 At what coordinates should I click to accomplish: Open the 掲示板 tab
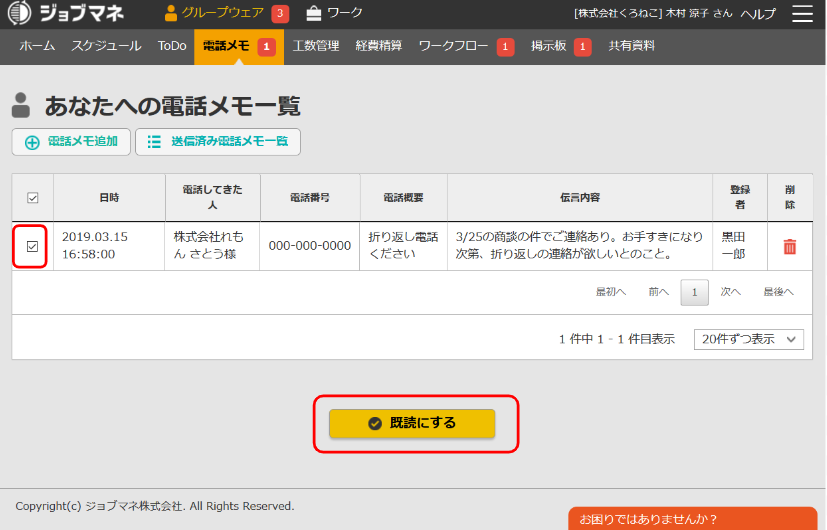(x=549, y=46)
